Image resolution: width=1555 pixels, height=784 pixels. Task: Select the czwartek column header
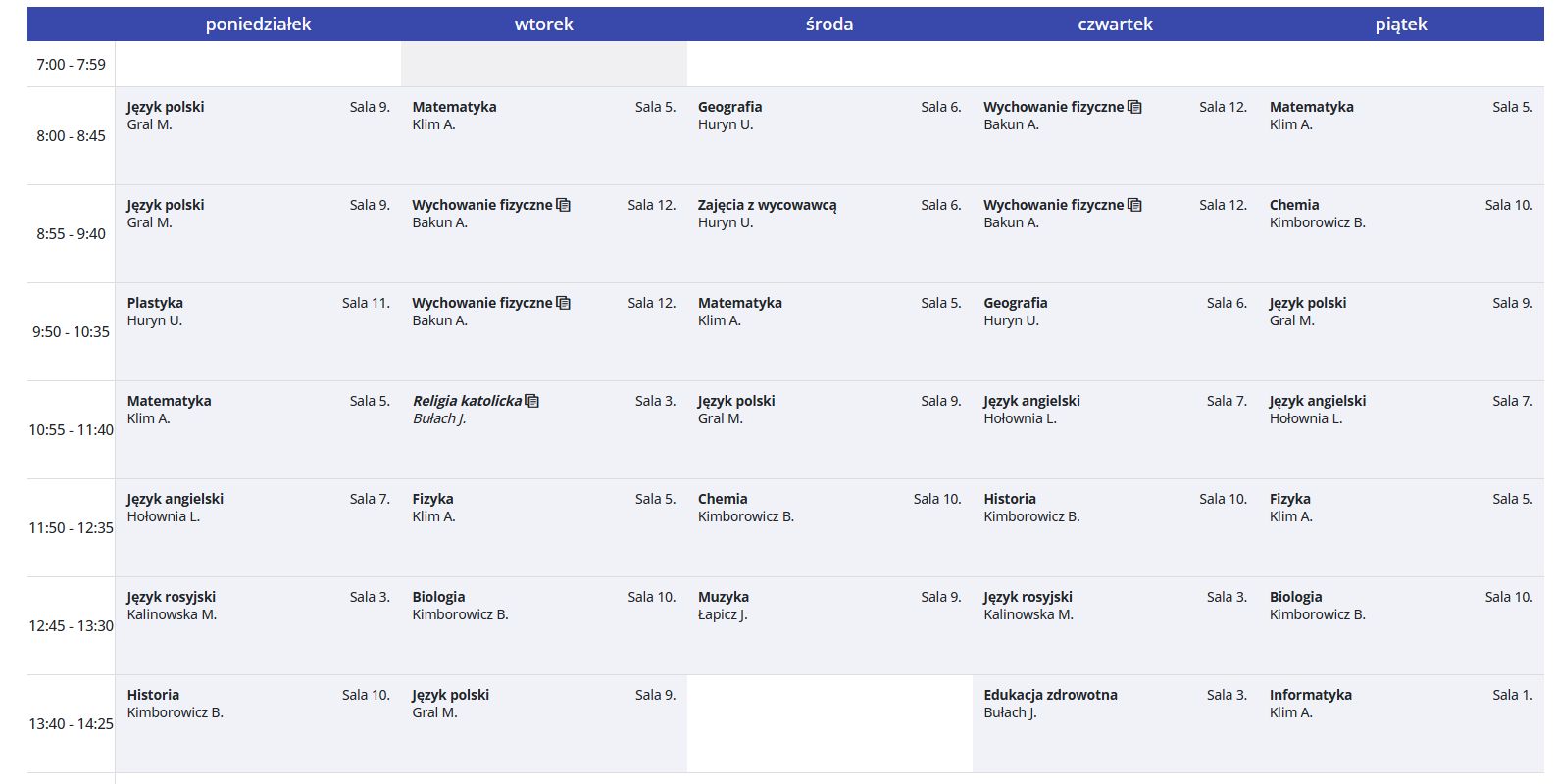pos(1115,24)
